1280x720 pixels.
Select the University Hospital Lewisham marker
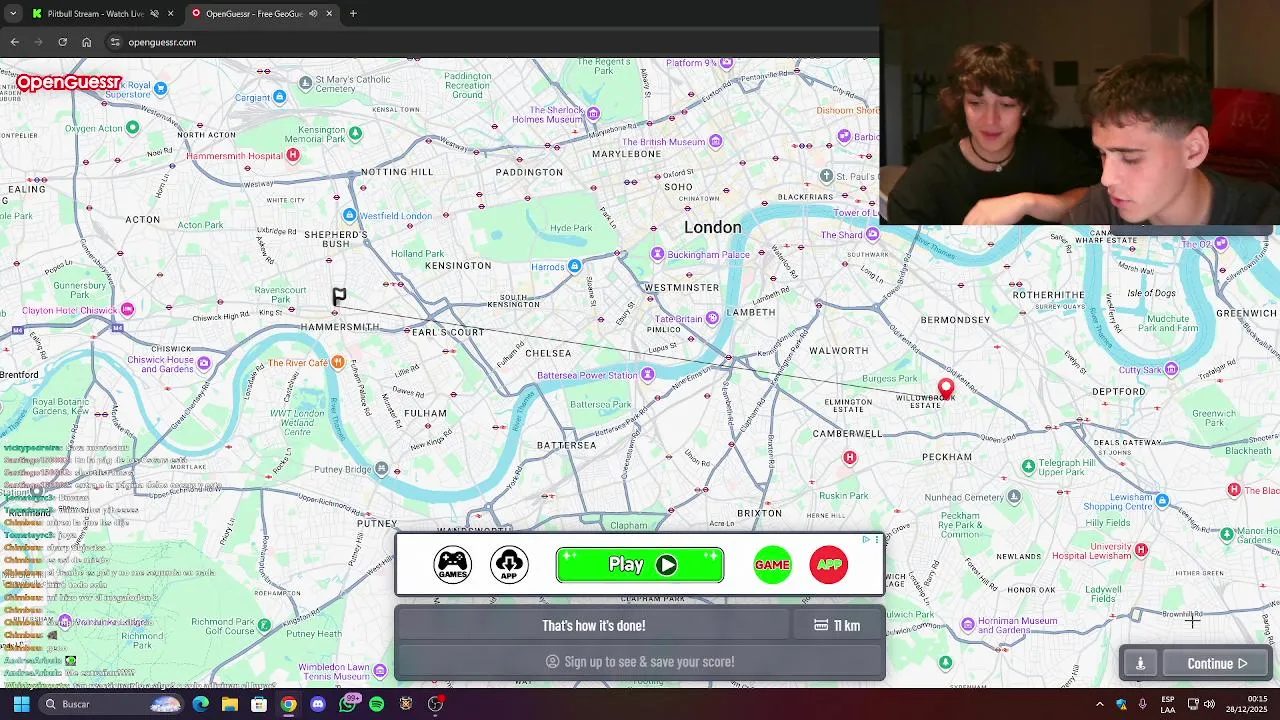point(1141,550)
